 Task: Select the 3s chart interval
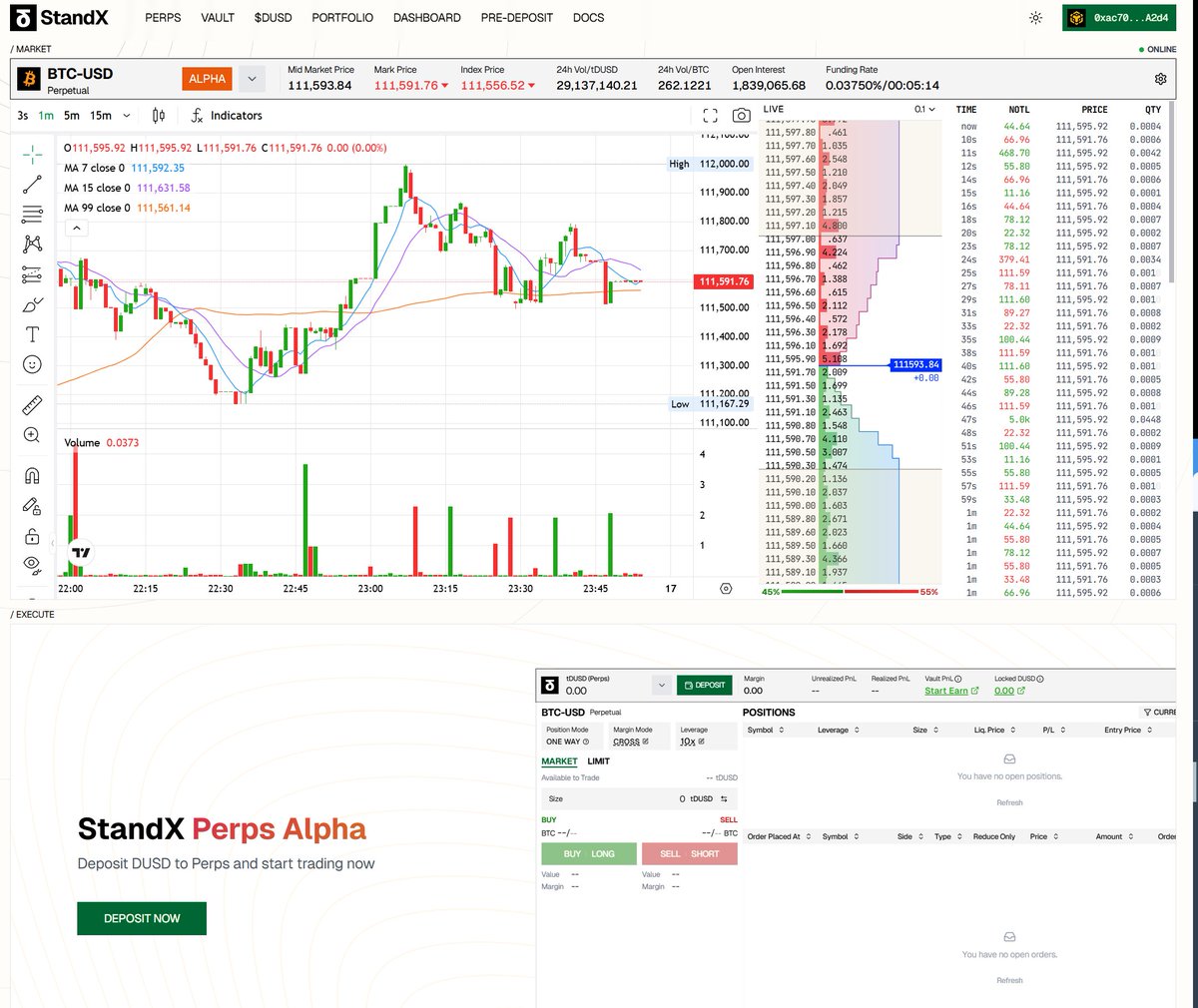tap(23, 116)
